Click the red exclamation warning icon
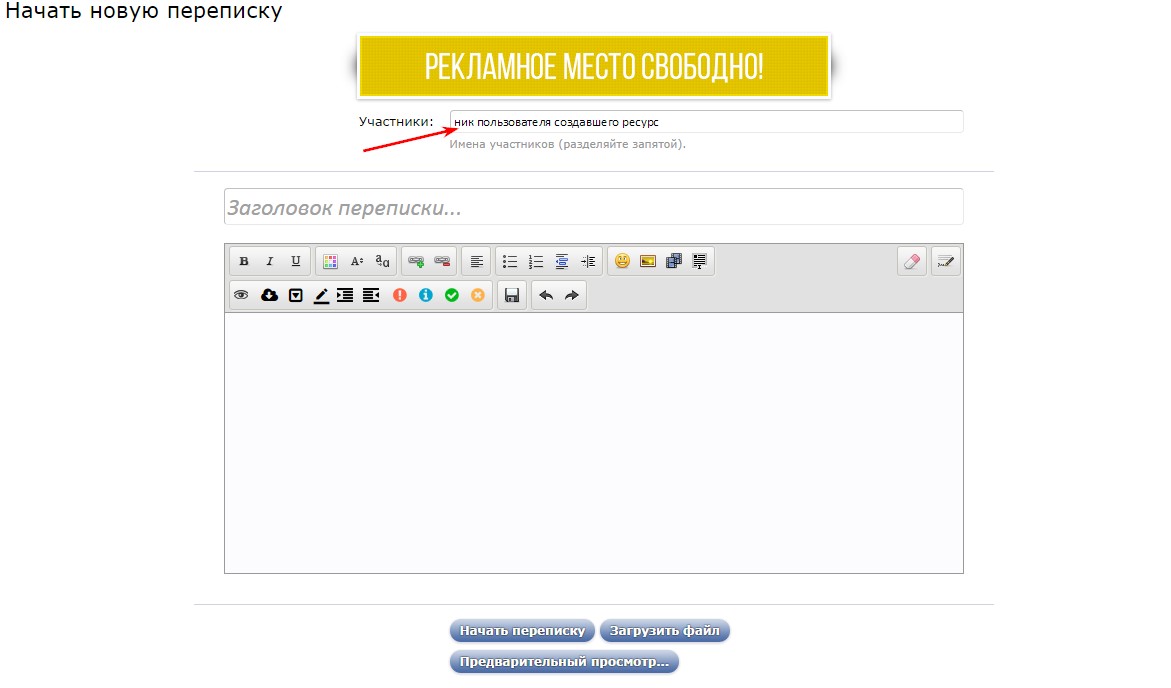This screenshot has width=1171, height=688. click(x=400, y=296)
